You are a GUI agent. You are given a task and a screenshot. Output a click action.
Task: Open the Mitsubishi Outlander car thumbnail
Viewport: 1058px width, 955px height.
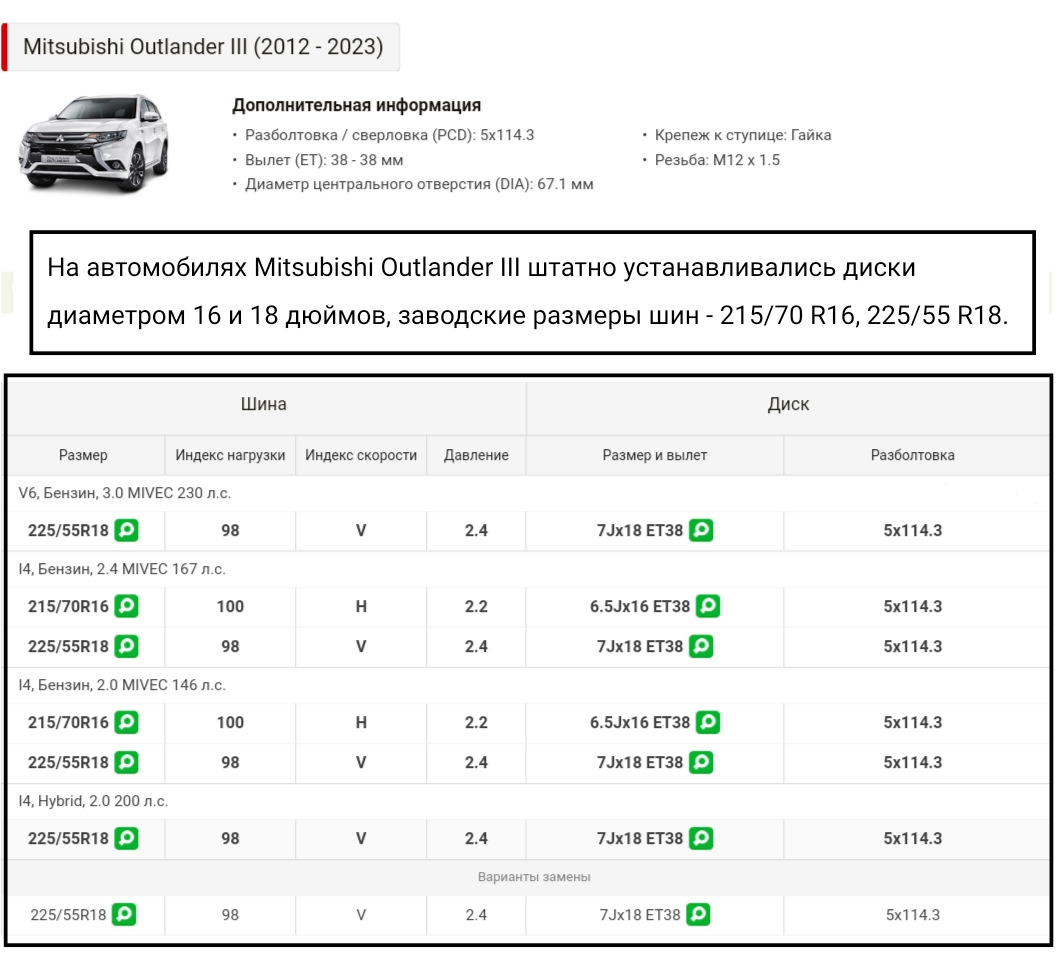pyautogui.click(x=94, y=143)
